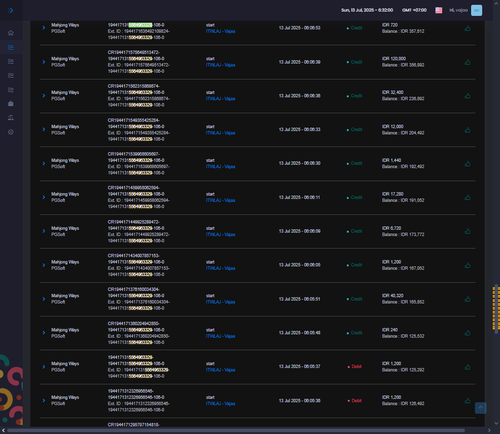Click thumbs-up icon on IDR 12,000 row
Image resolution: width=500 pixels, height=434 pixels.
468,130
